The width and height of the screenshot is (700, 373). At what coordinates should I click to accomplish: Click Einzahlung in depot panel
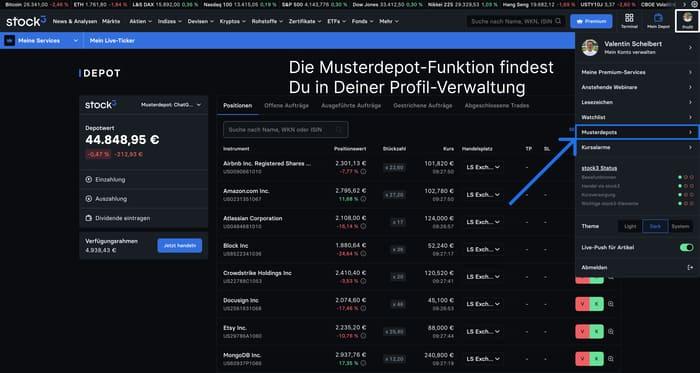[x=143, y=179]
